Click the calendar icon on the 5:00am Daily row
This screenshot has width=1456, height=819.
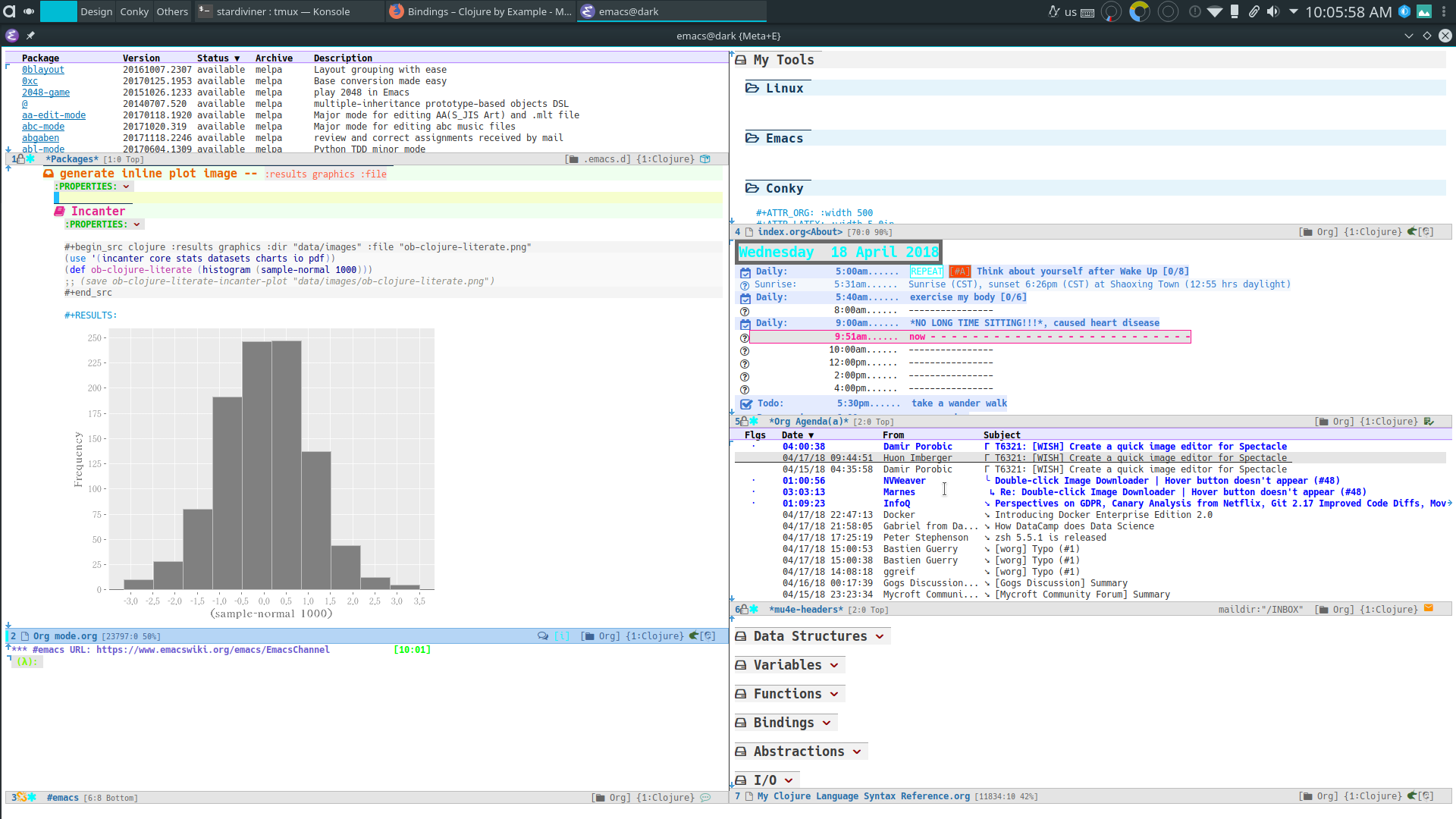click(x=745, y=272)
